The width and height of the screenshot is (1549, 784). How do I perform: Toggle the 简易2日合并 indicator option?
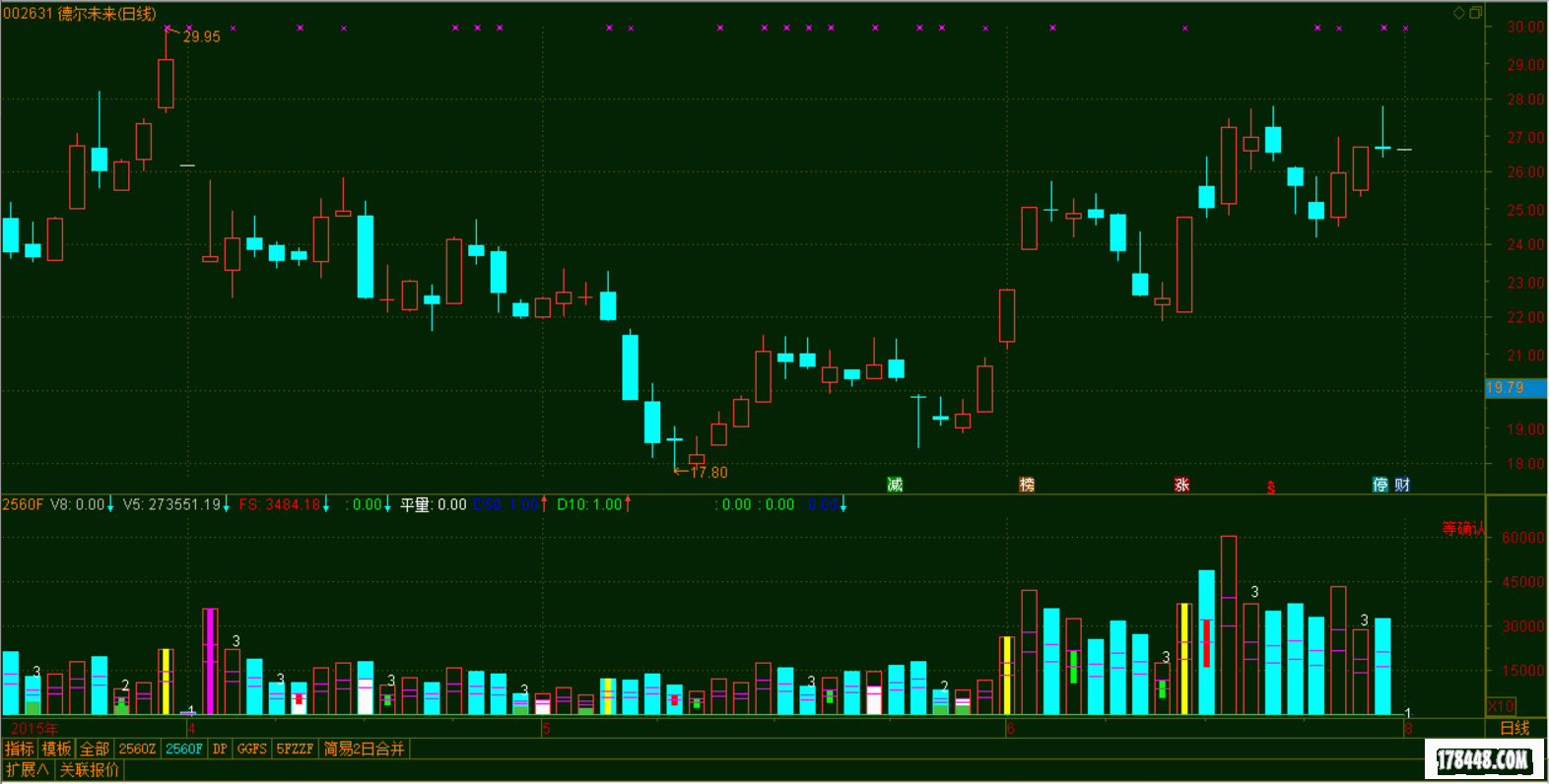click(x=364, y=749)
